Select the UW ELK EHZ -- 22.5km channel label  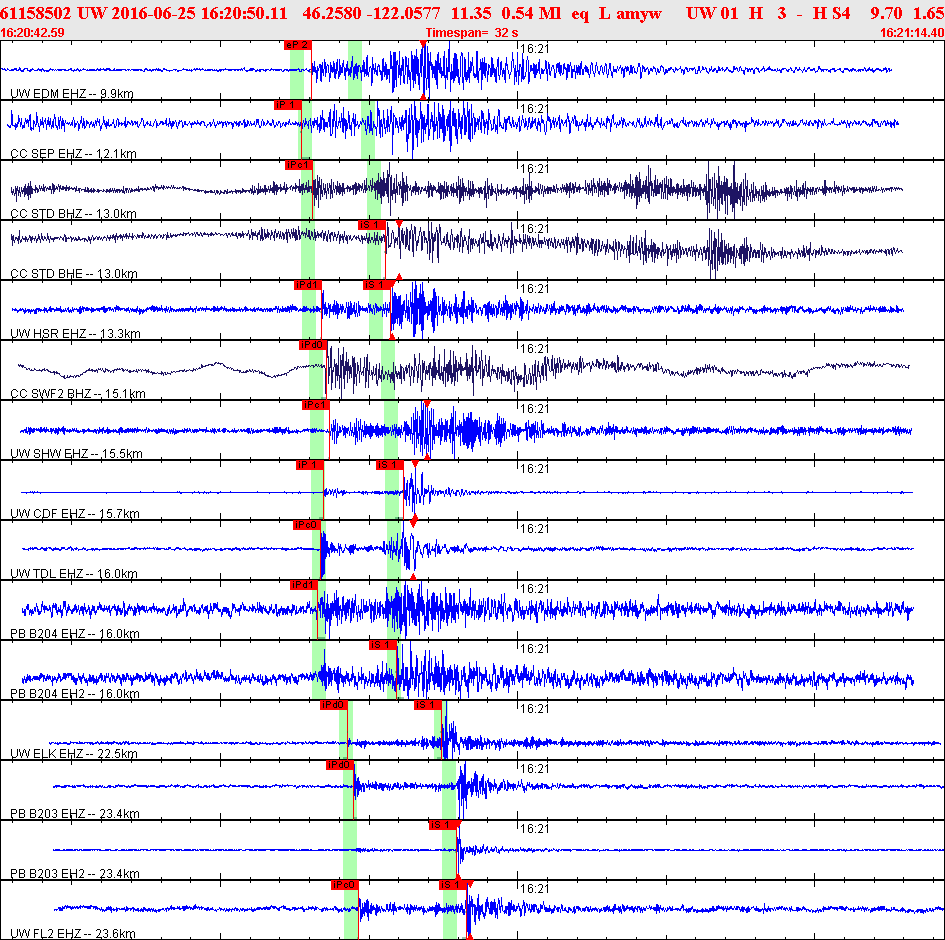pos(74,753)
